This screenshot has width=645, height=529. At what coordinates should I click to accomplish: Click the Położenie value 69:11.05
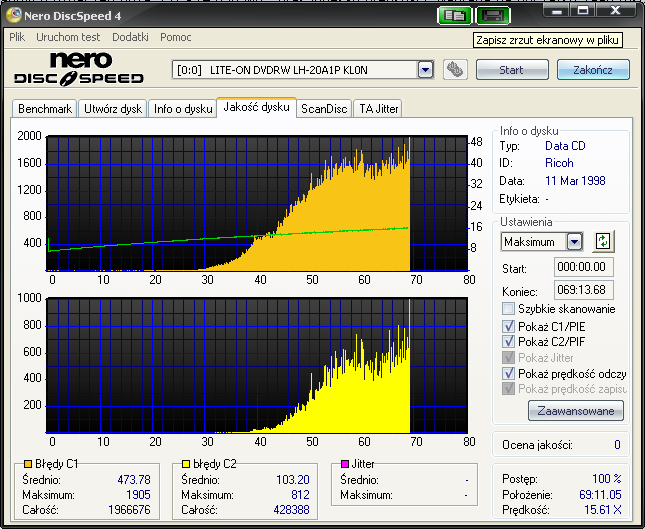600,494
